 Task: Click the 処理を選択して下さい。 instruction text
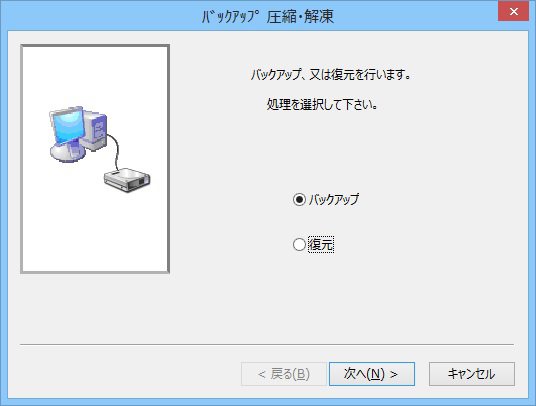(322, 104)
